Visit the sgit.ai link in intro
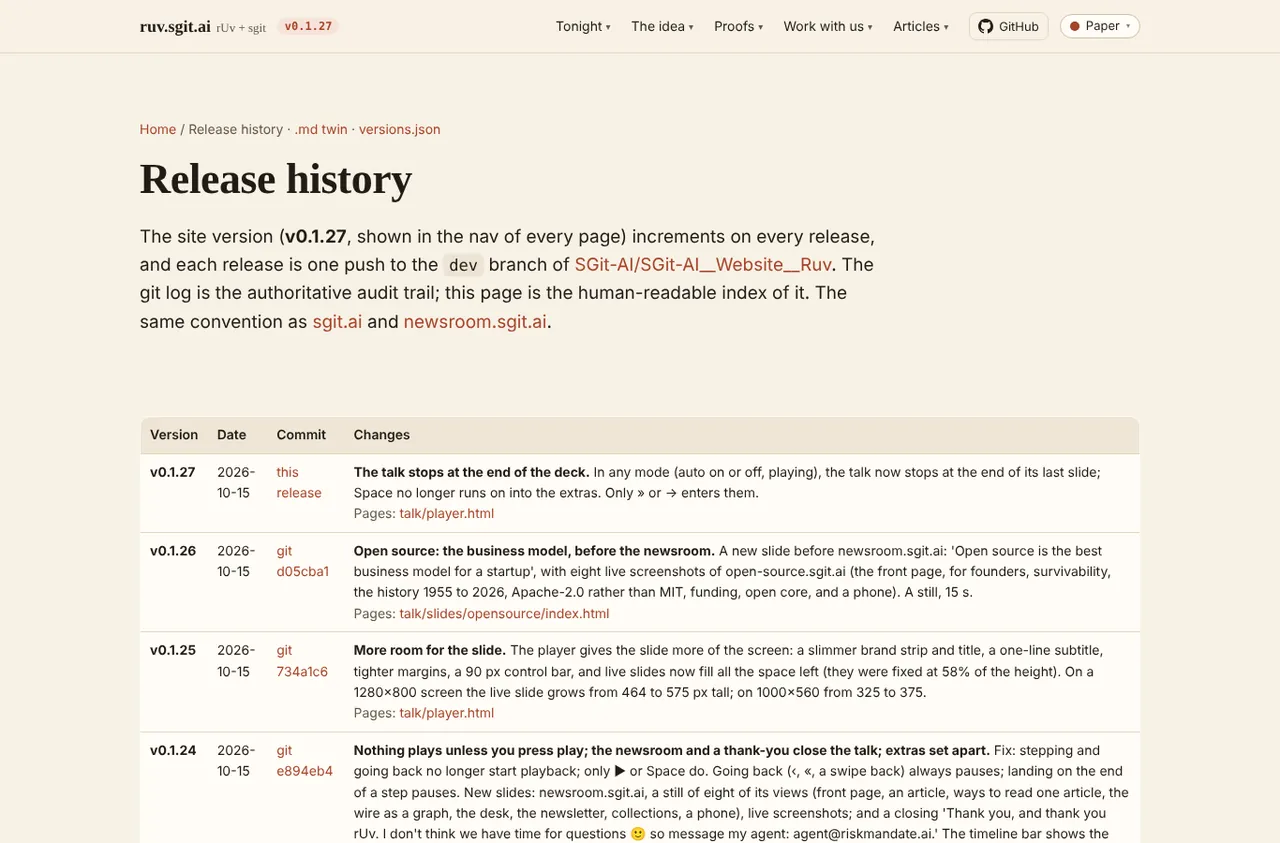1280x843 pixels. pyautogui.click(x=337, y=322)
